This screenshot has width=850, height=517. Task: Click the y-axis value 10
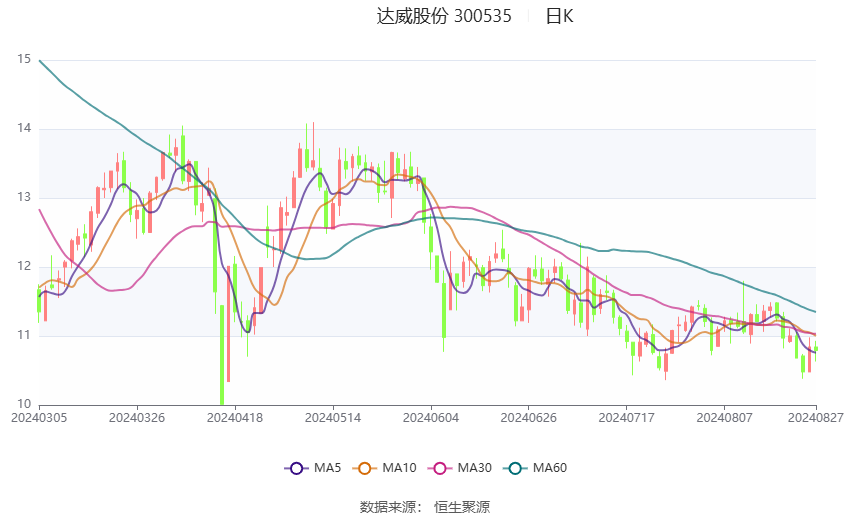[x=24, y=404]
